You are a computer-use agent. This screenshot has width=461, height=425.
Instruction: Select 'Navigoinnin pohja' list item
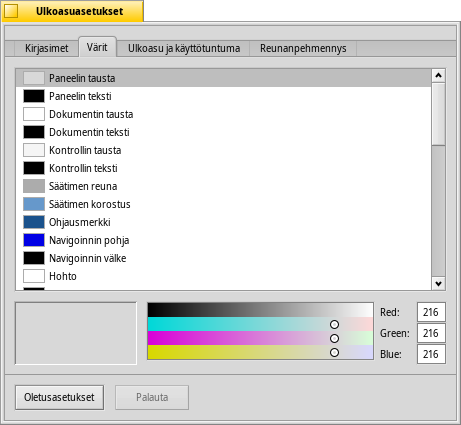coord(223,240)
